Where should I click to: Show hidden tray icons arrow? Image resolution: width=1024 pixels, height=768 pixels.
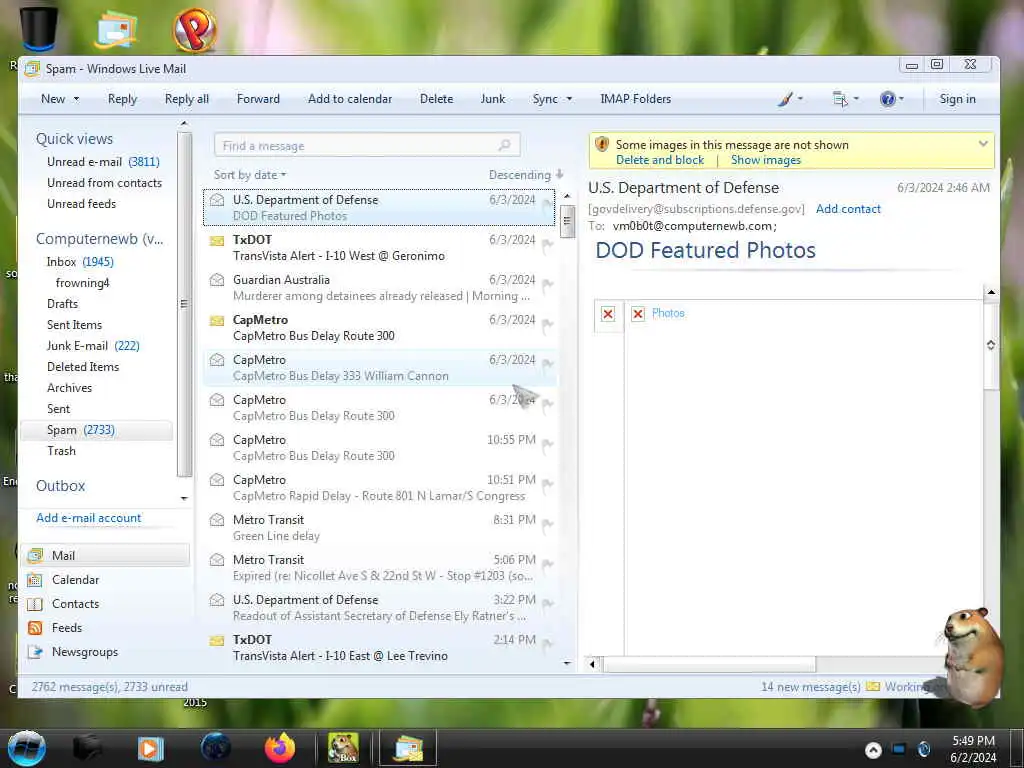coord(873,750)
